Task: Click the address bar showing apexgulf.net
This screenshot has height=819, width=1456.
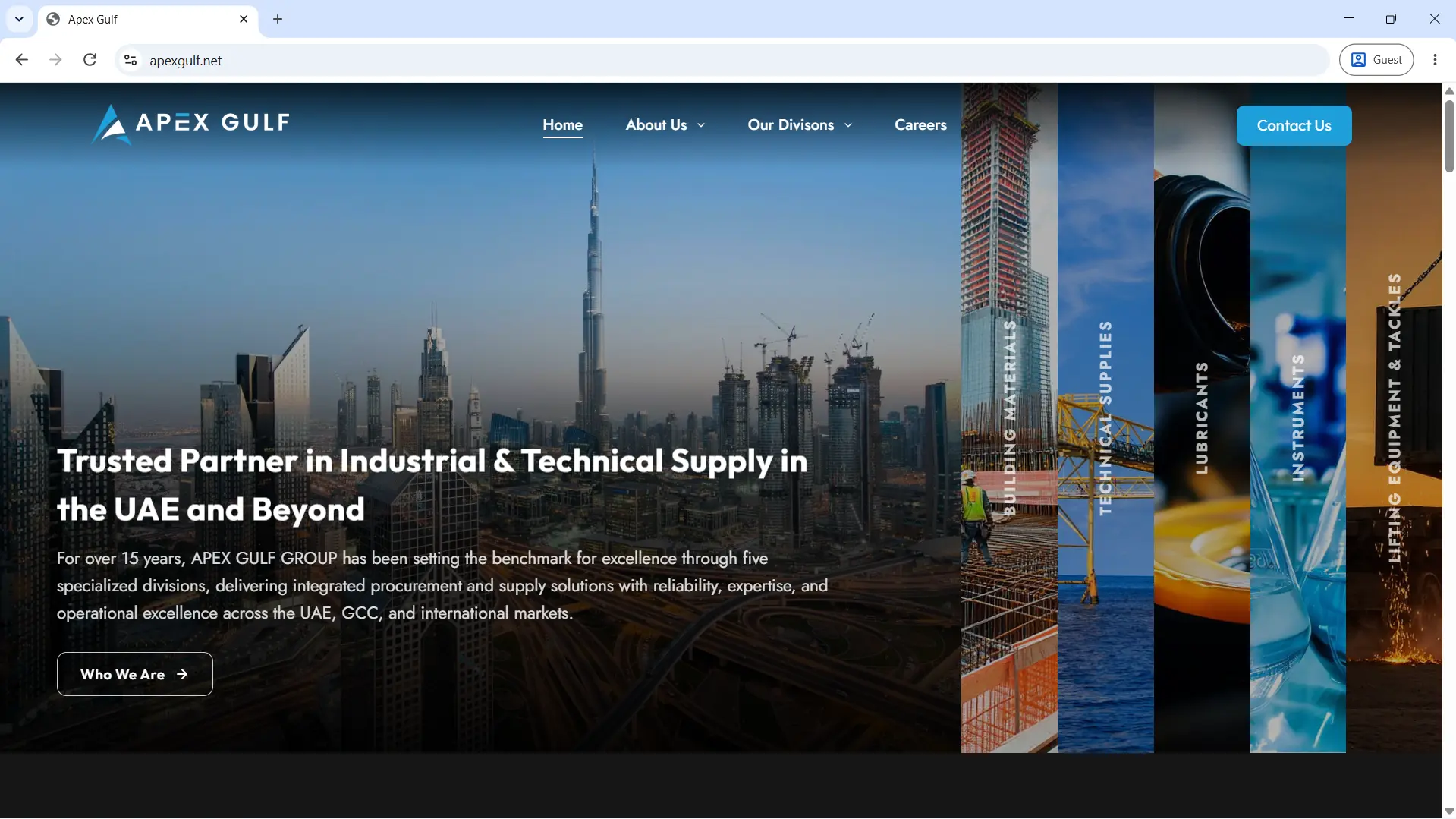Action: [721, 60]
